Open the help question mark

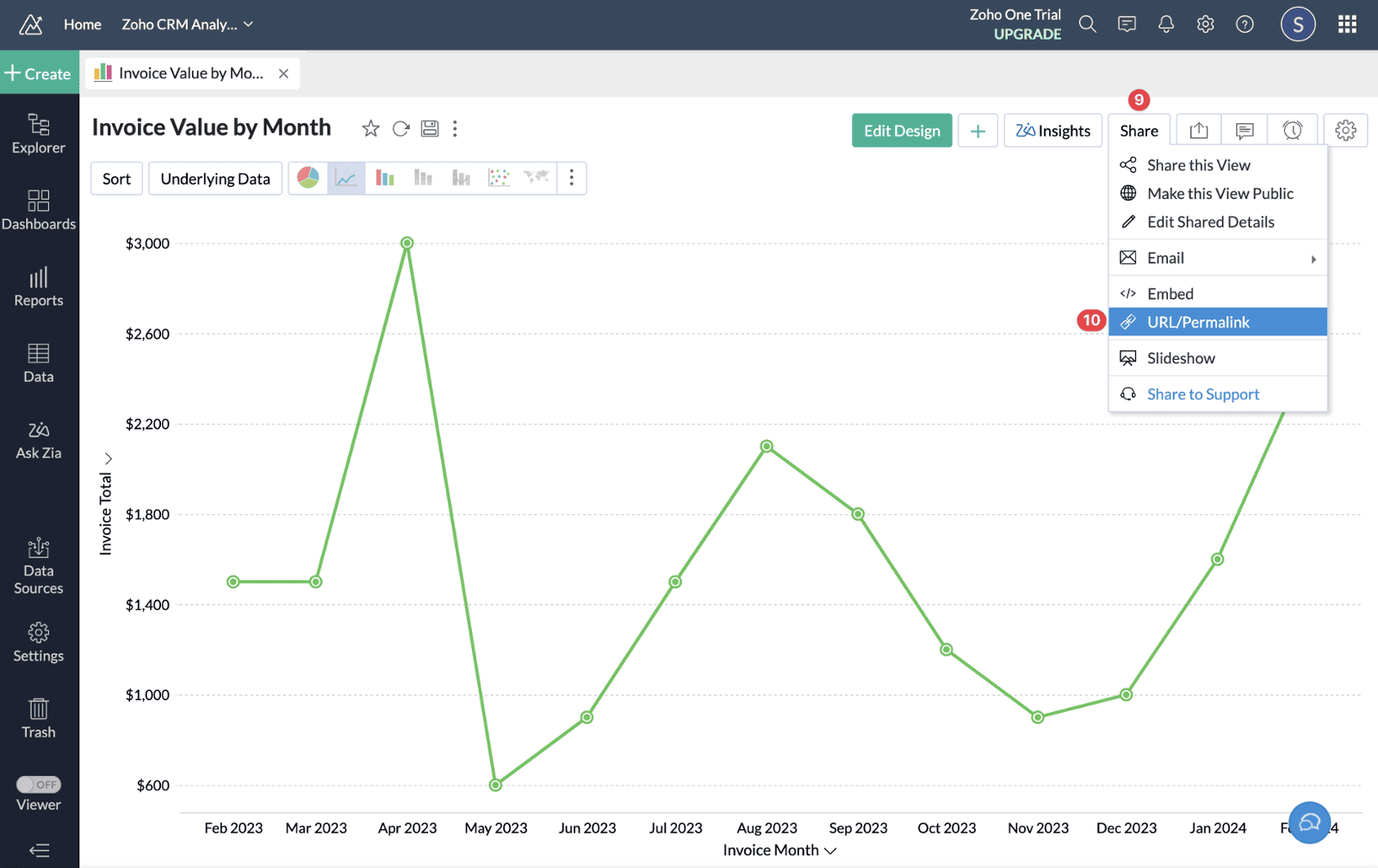point(1245,24)
